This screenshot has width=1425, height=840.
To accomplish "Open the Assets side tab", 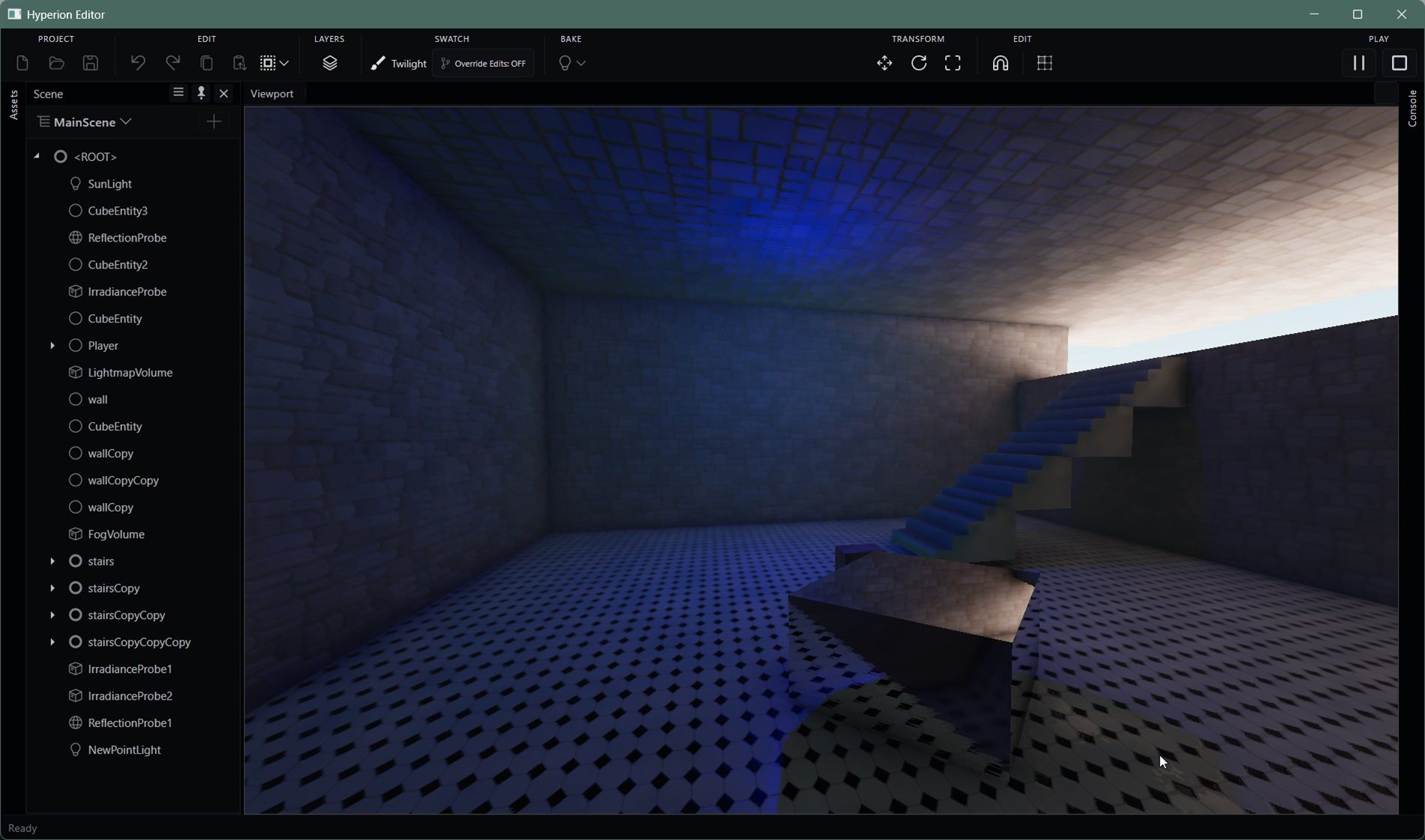I will point(13,105).
